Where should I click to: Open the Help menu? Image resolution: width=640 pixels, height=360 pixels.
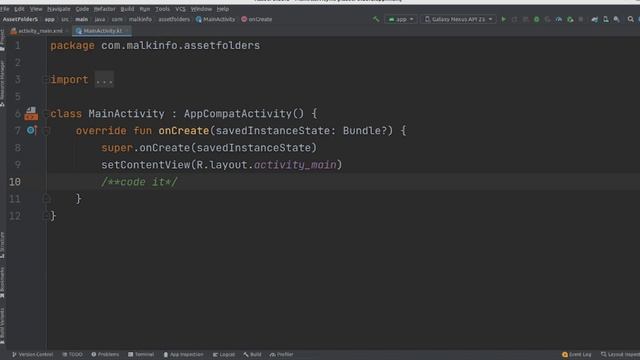click(x=222, y=9)
